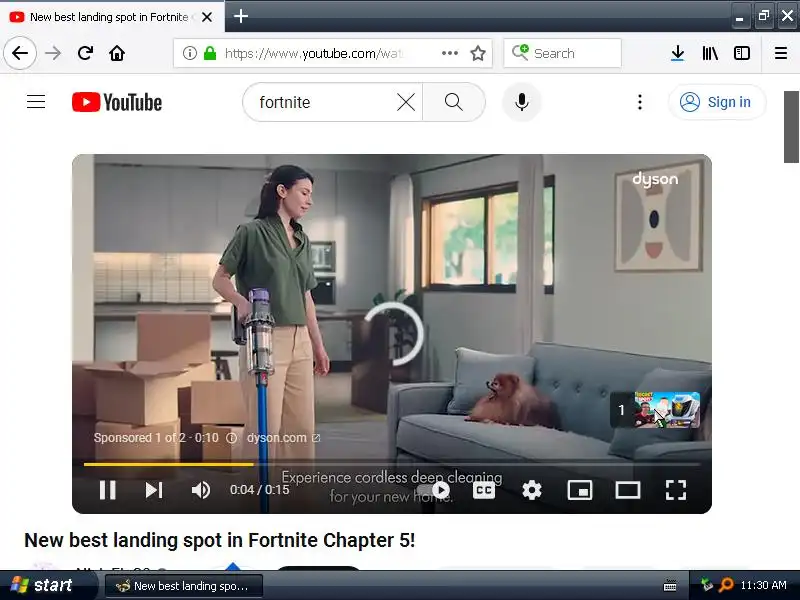Open the browser home page
Viewport: 800px width, 600px height.
click(117, 53)
